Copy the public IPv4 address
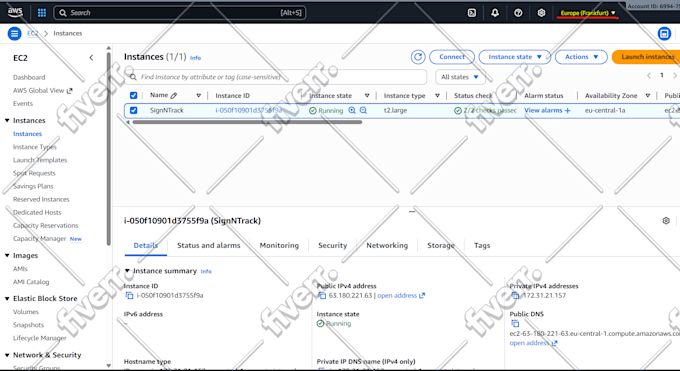 pyautogui.click(x=322, y=295)
